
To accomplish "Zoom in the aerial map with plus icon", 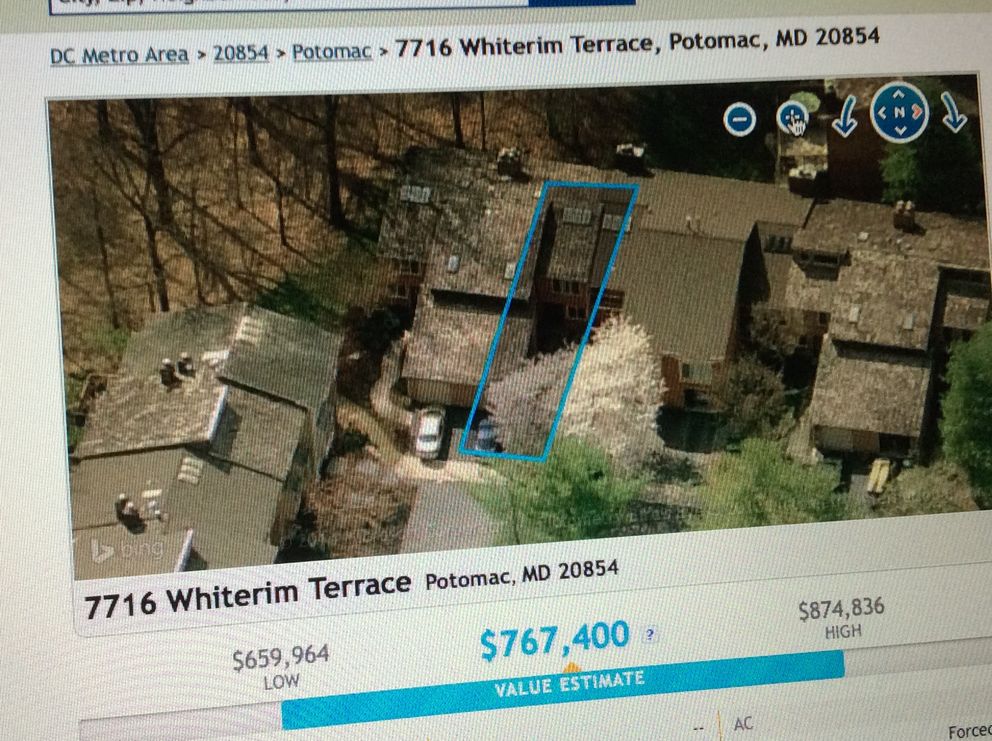I will click(x=793, y=118).
